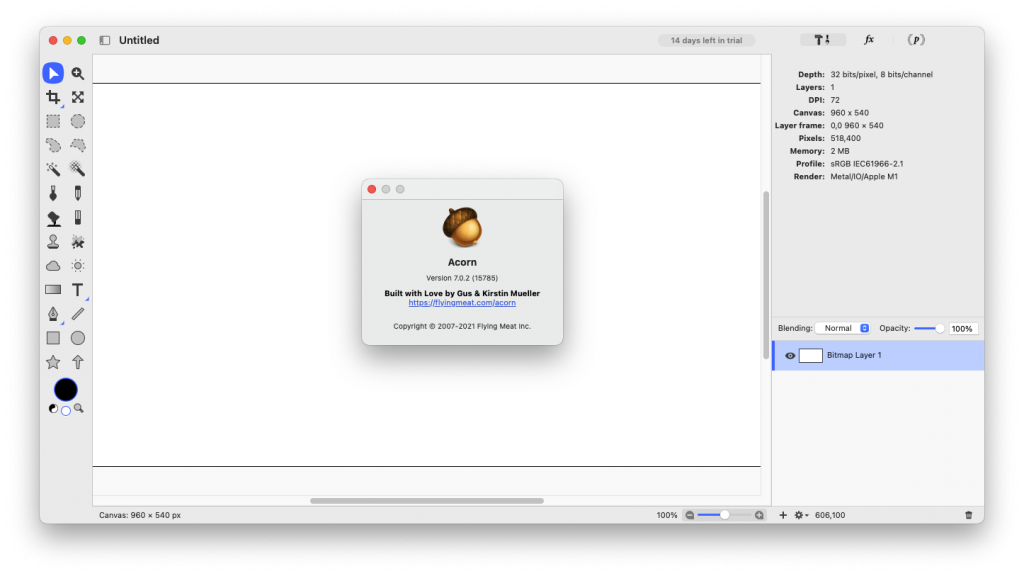
Task: Open the text tool options toolbar button
Action: pyautogui.click(x=823, y=40)
